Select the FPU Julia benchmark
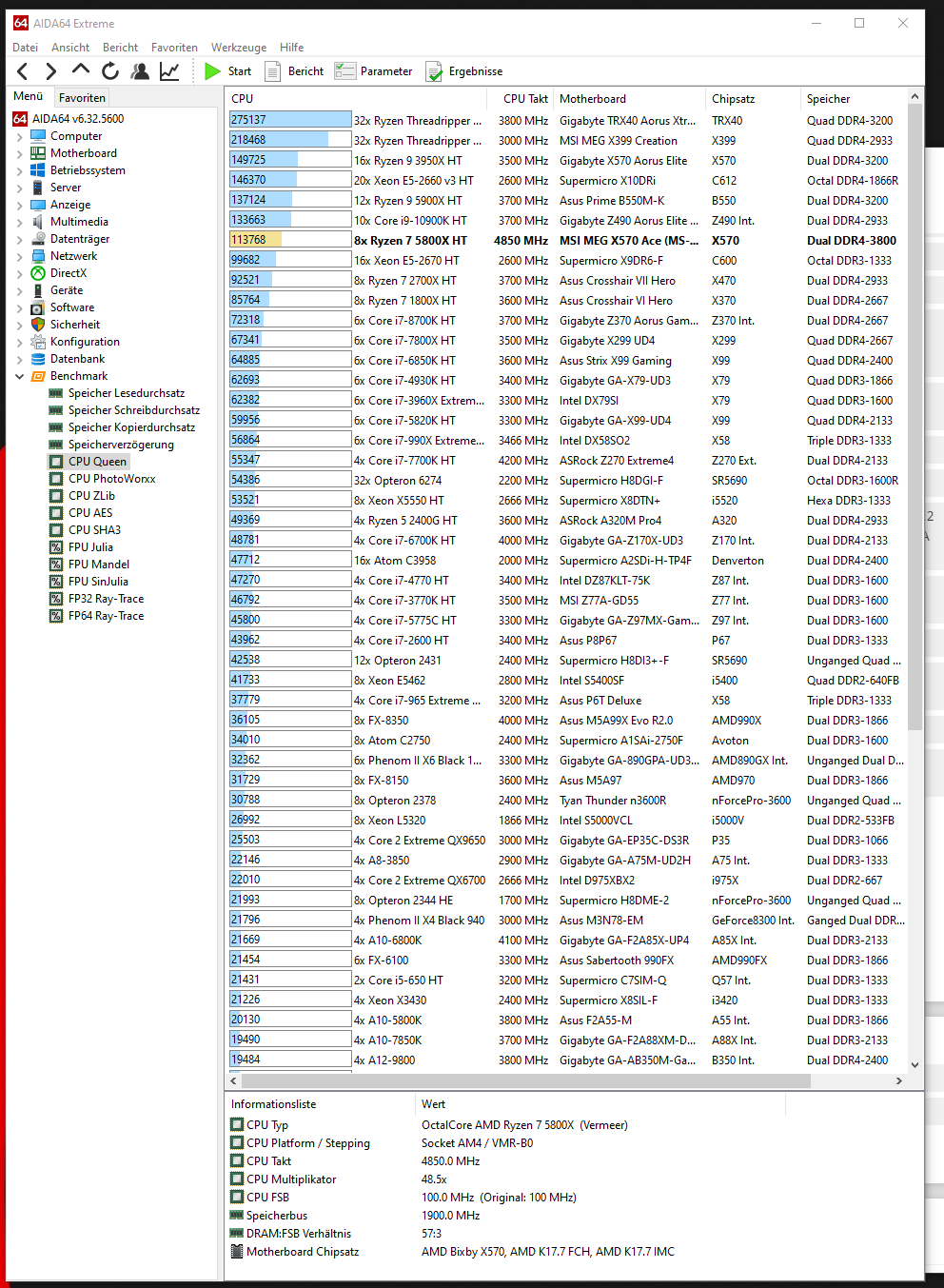Viewport: 944px width, 1288px height. pyautogui.click(x=90, y=547)
